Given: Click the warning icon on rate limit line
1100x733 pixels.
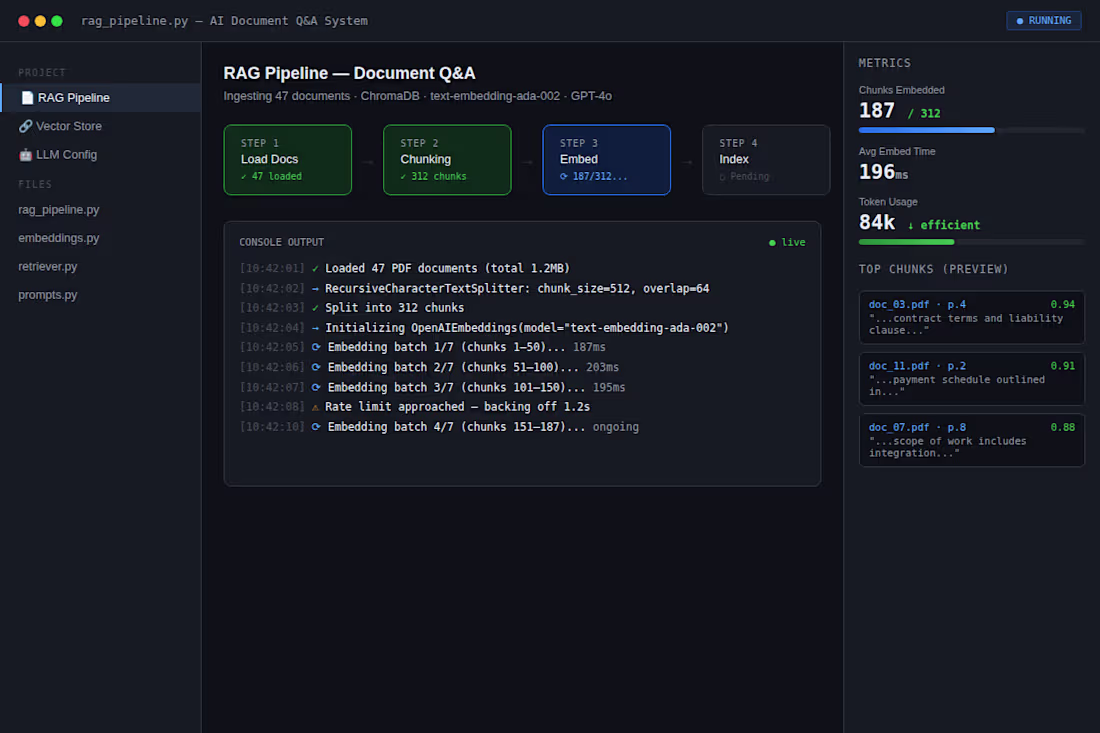Looking at the screenshot, I should pyautogui.click(x=316, y=407).
